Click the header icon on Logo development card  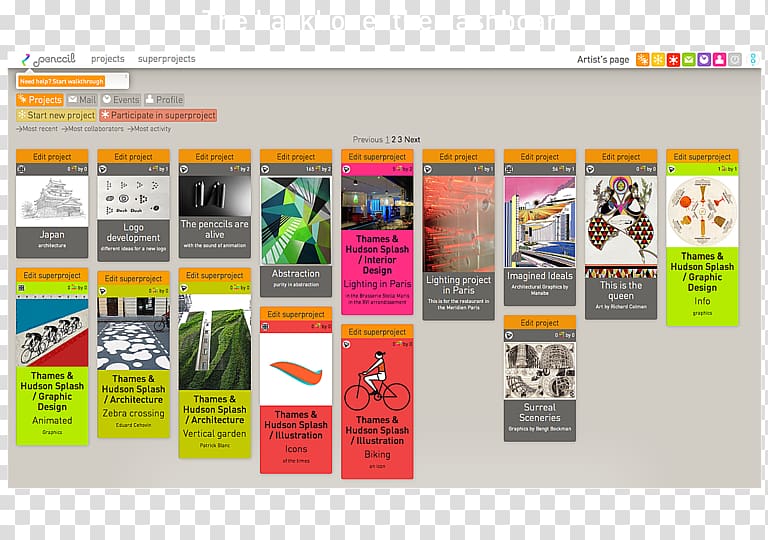(x=102, y=169)
